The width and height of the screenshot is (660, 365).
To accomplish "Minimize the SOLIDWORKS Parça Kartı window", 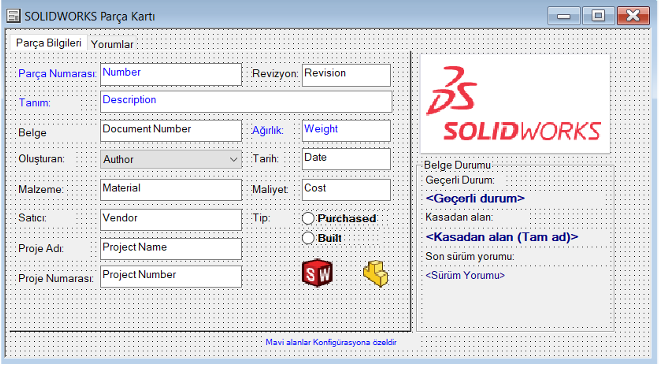I will point(564,16).
